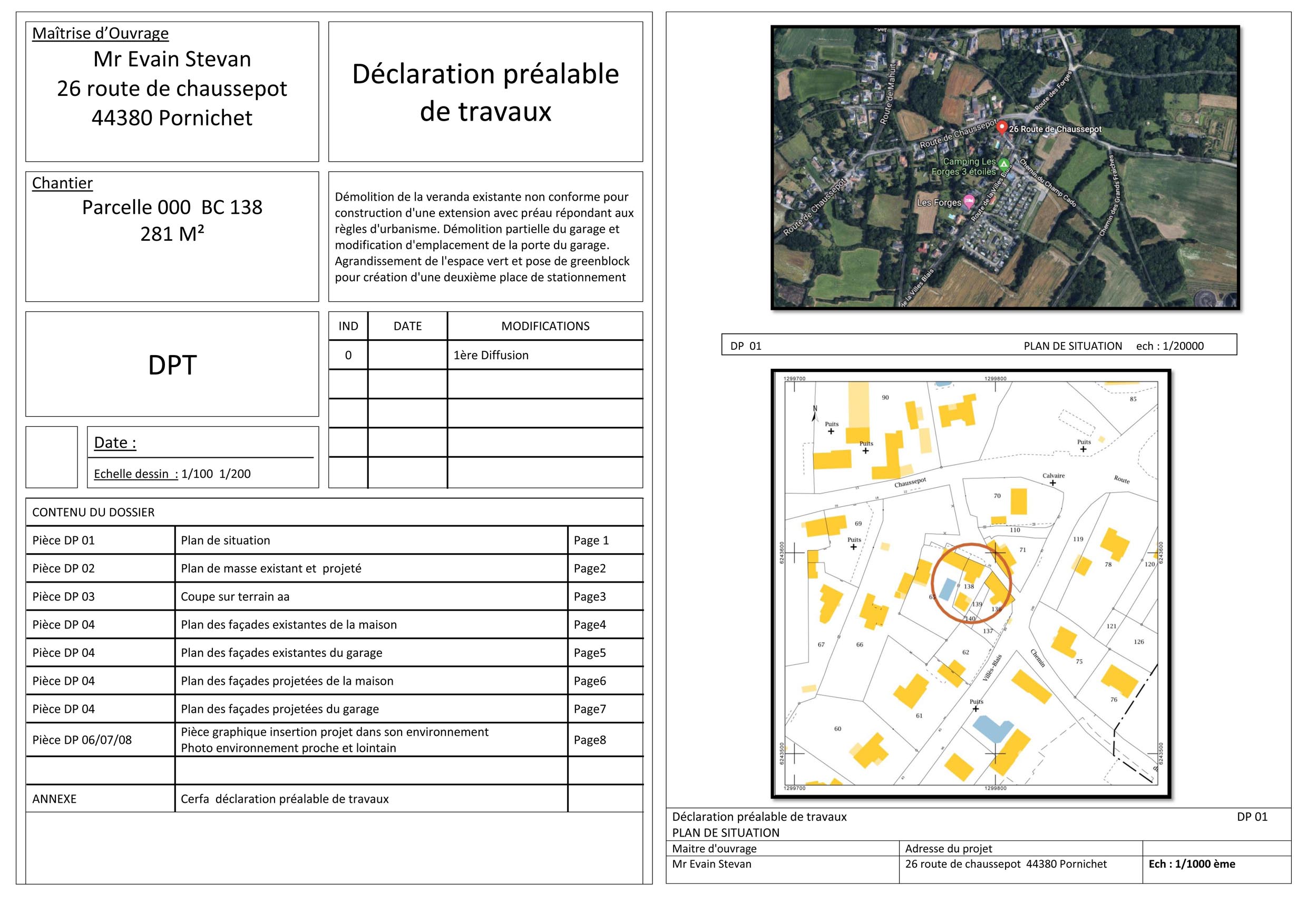Click 'Plan des façades projetées de la maison'

(x=287, y=681)
